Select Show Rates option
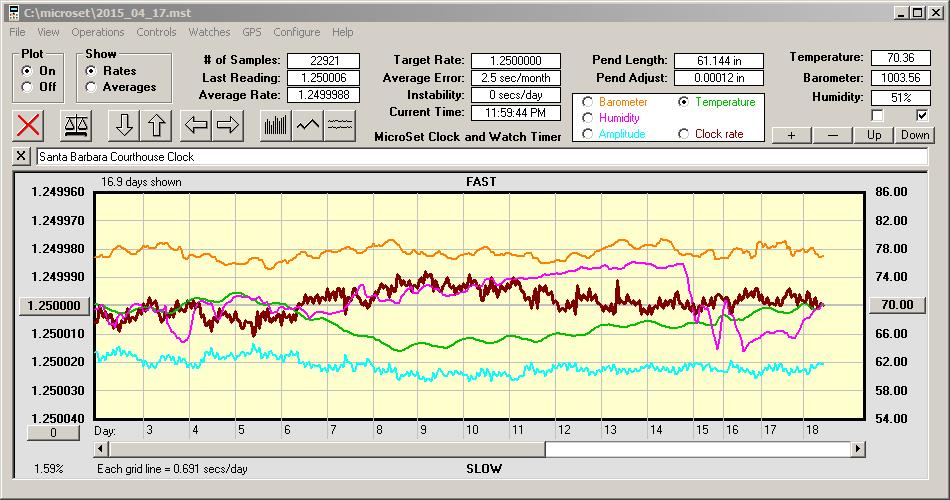 [x=91, y=71]
